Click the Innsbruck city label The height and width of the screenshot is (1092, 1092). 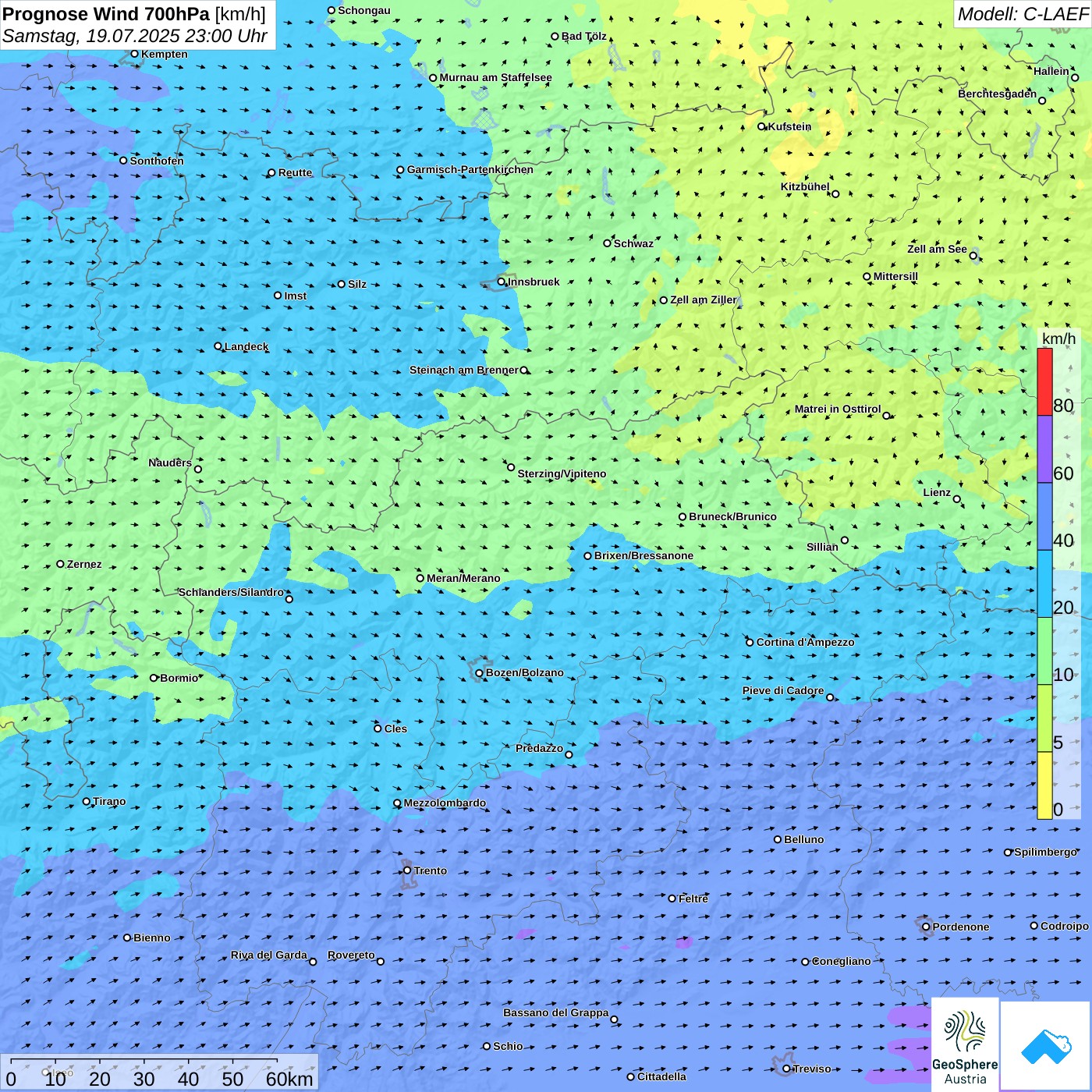pyautogui.click(x=534, y=282)
